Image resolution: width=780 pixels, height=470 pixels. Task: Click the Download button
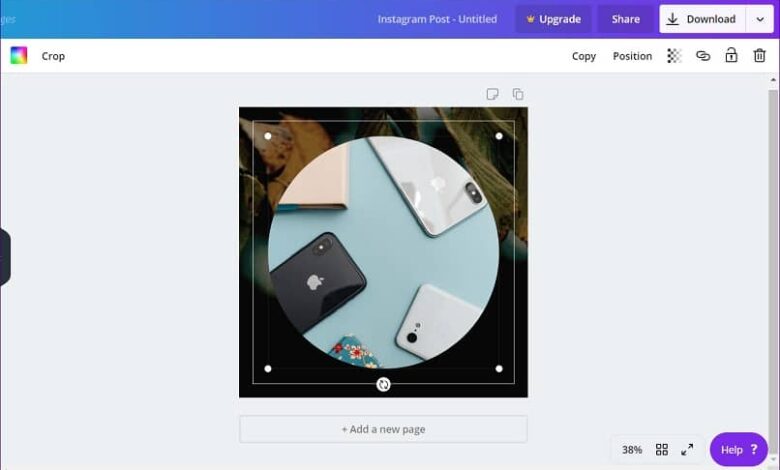click(x=702, y=19)
